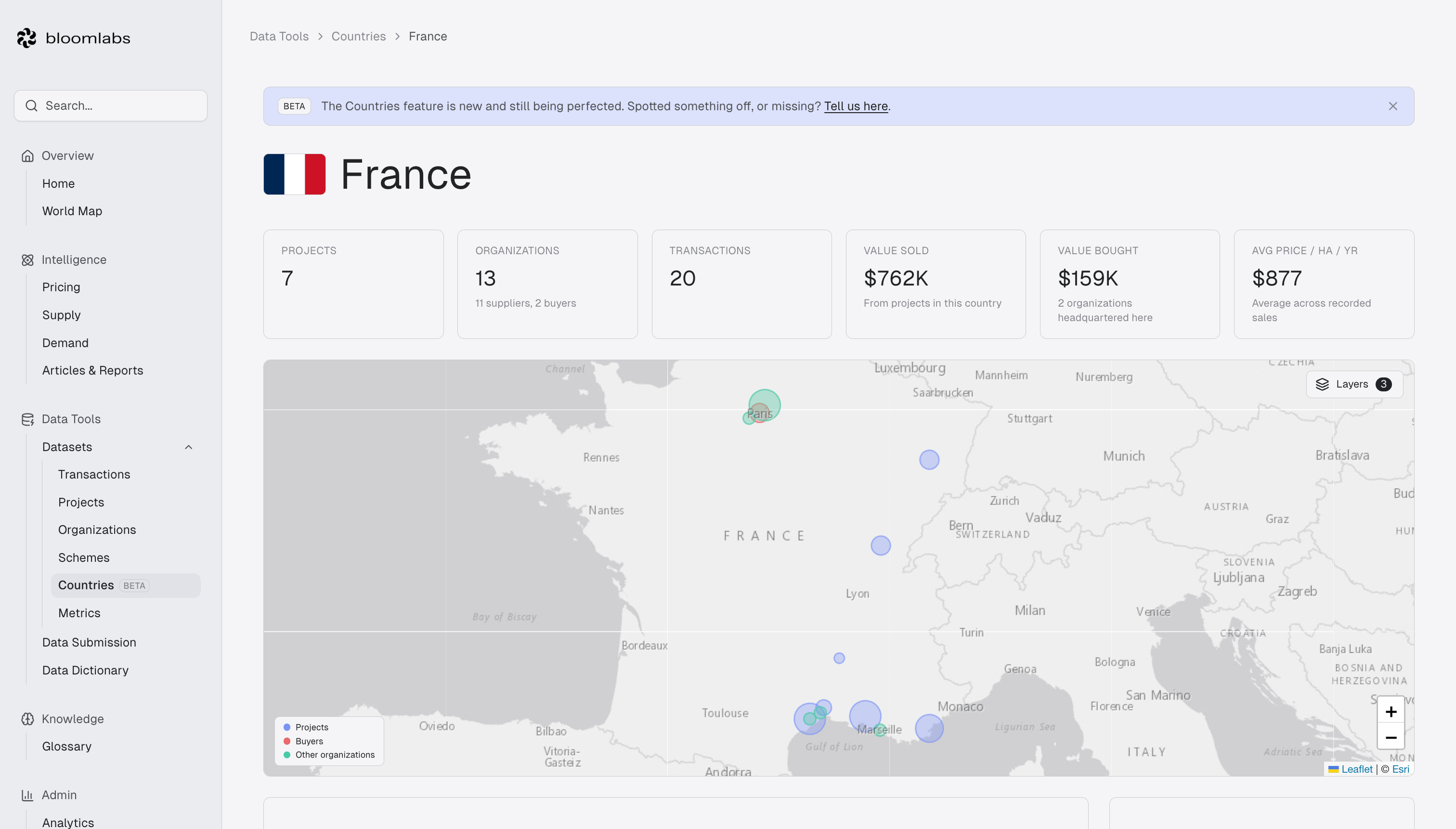The height and width of the screenshot is (829, 1456).
Task: Open the Tell us here link
Action: coord(856,106)
